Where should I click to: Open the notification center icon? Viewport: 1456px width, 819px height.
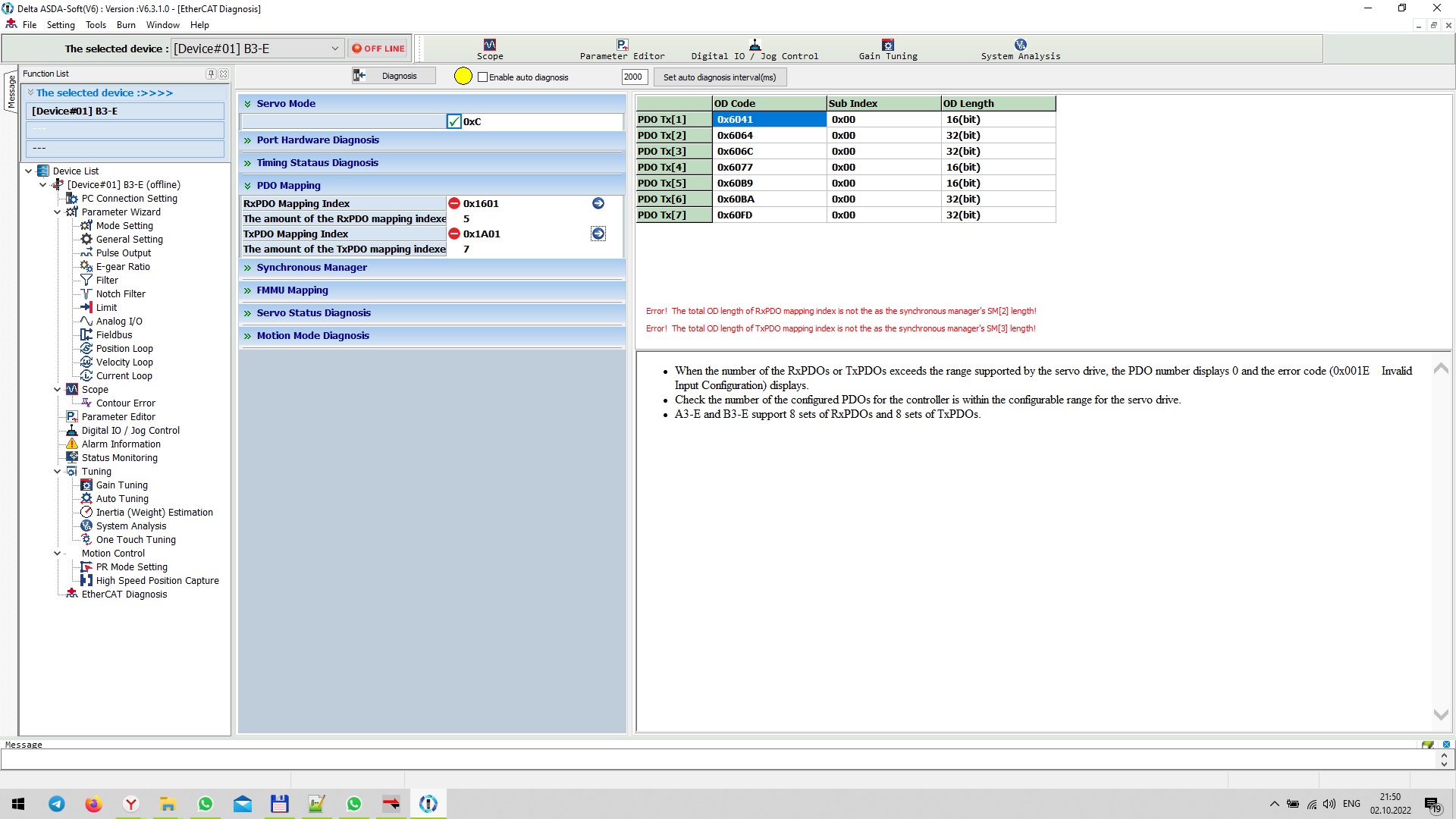pyautogui.click(x=1432, y=805)
